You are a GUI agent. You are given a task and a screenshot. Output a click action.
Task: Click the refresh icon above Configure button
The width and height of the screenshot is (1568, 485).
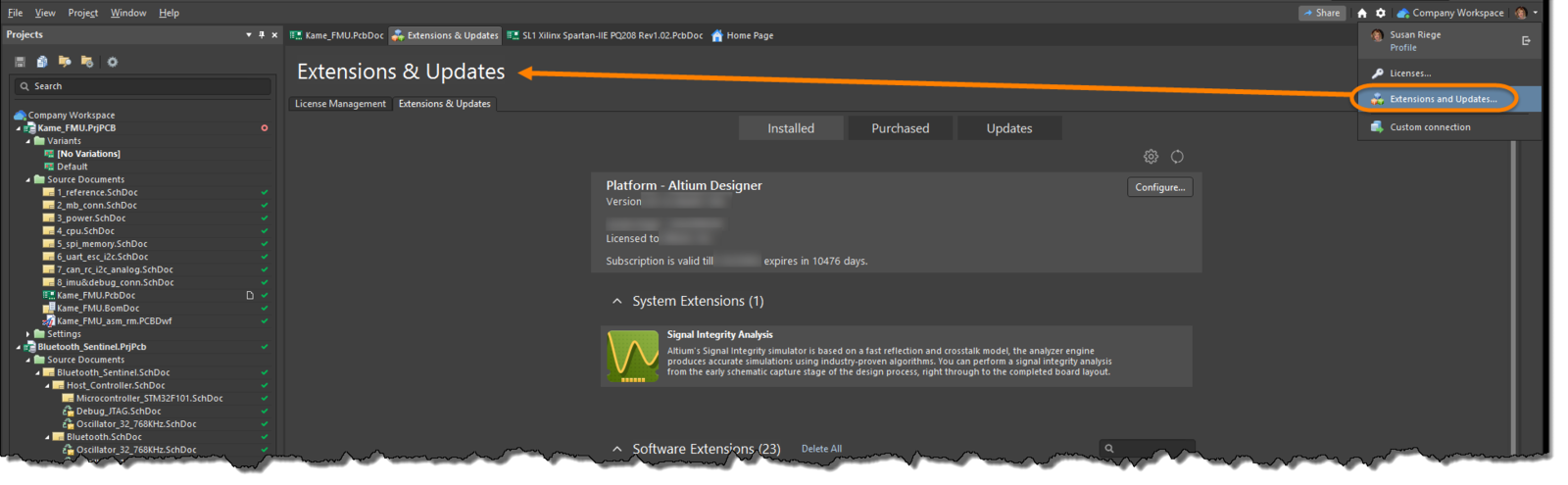click(x=1177, y=157)
